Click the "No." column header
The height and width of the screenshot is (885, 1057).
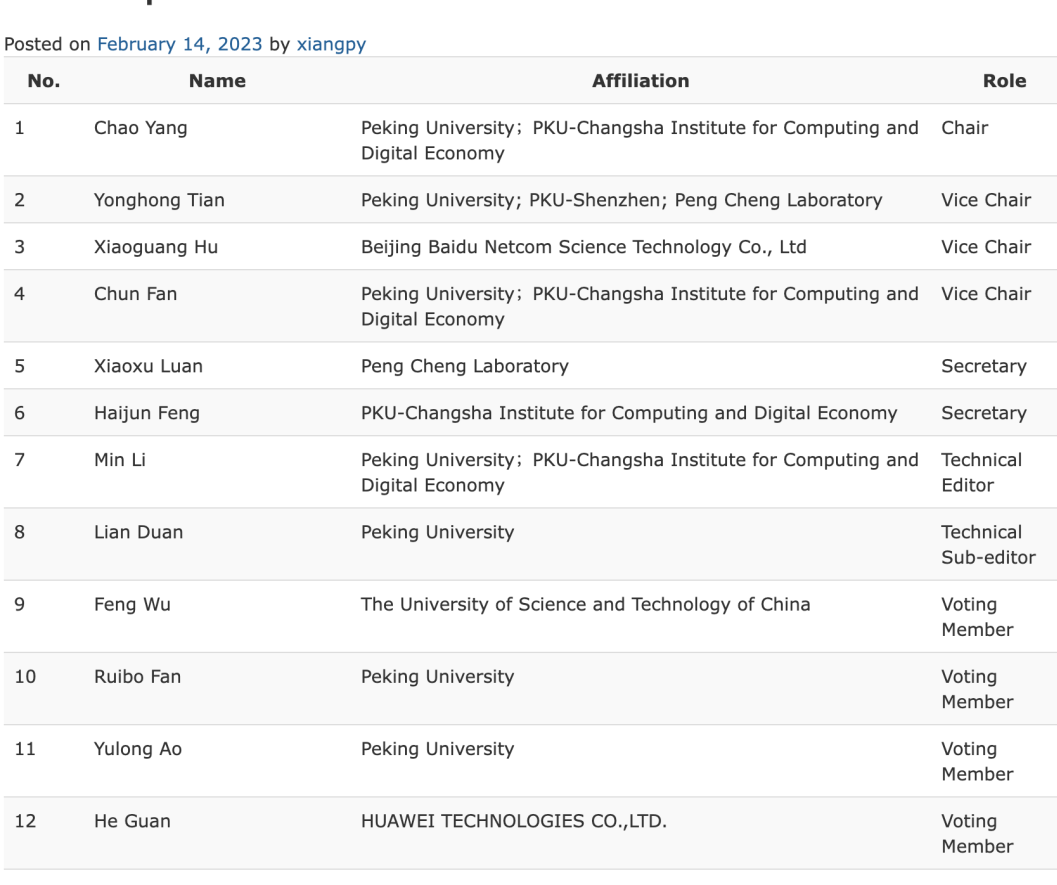point(43,81)
